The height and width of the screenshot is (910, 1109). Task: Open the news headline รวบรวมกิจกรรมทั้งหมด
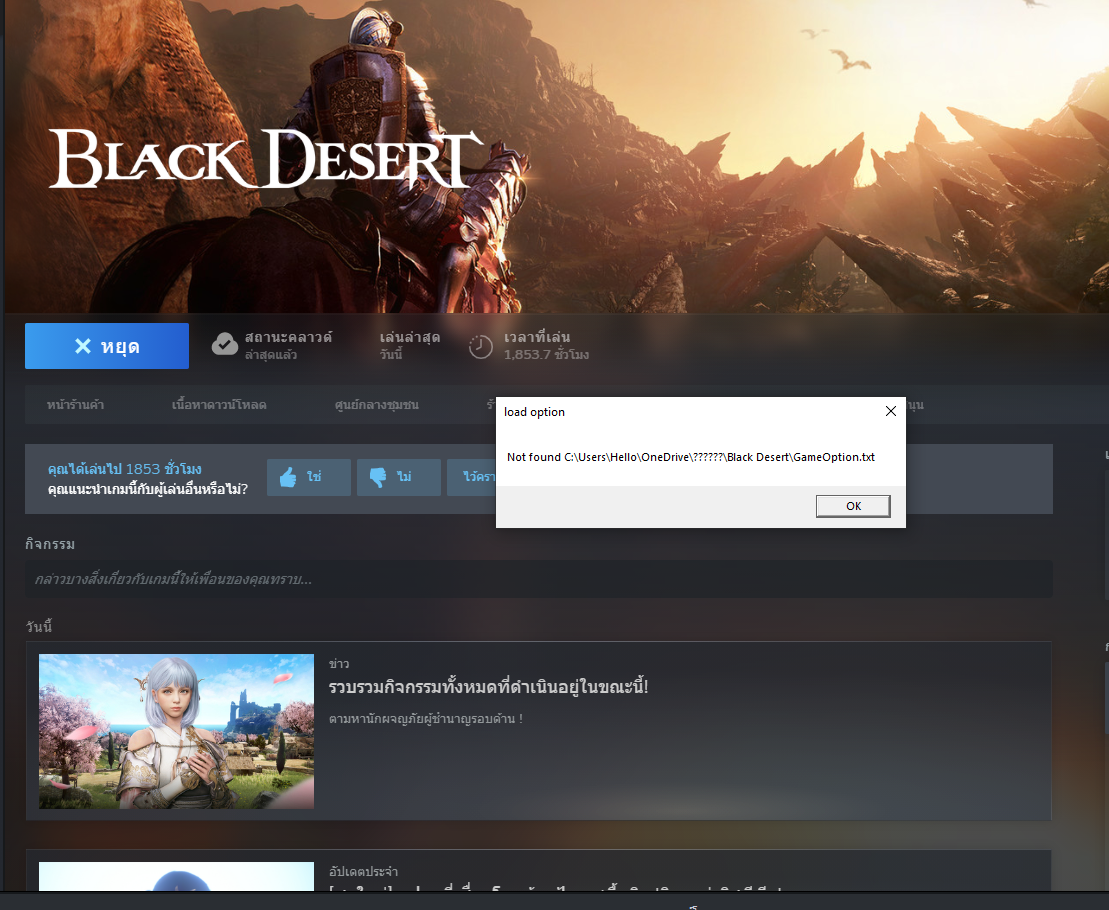point(488,687)
